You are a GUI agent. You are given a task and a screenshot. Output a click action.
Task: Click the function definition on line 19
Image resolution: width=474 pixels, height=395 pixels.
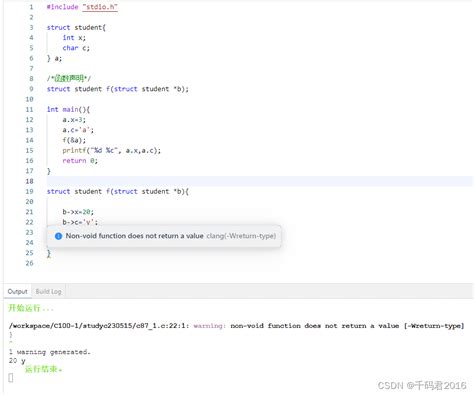click(x=118, y=192)
